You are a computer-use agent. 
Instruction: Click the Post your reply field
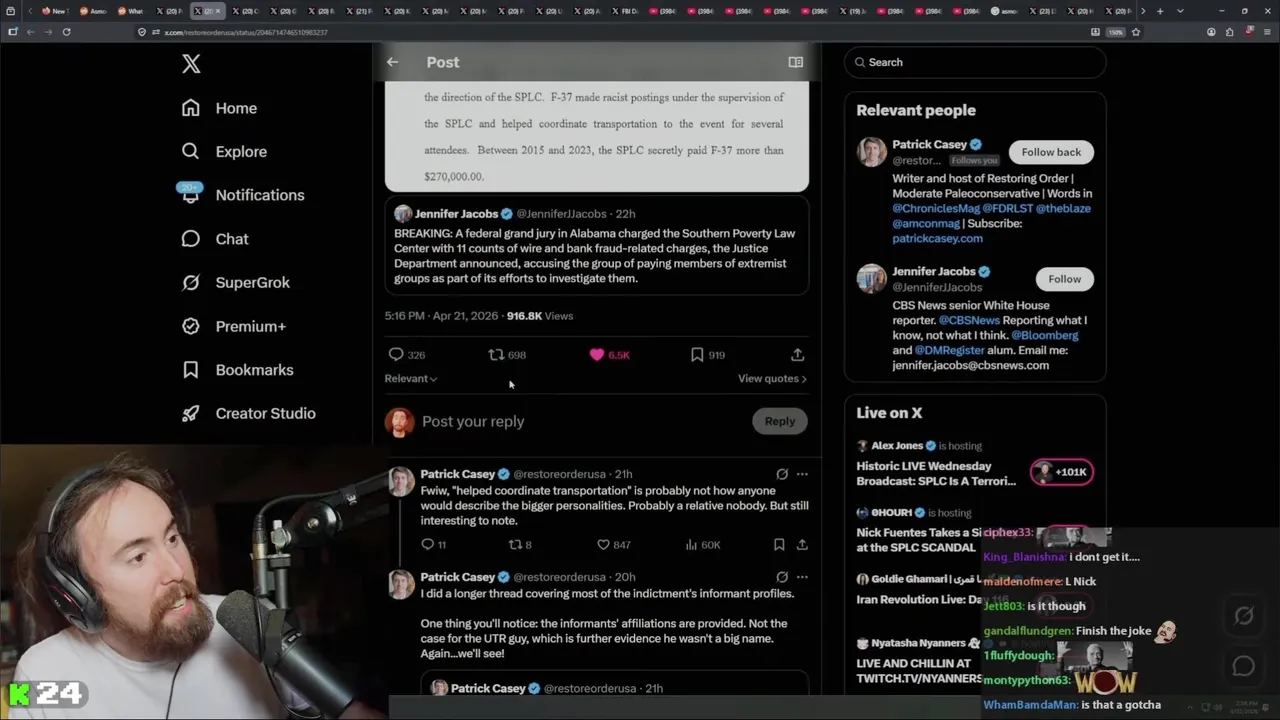(x=580, y=421)
